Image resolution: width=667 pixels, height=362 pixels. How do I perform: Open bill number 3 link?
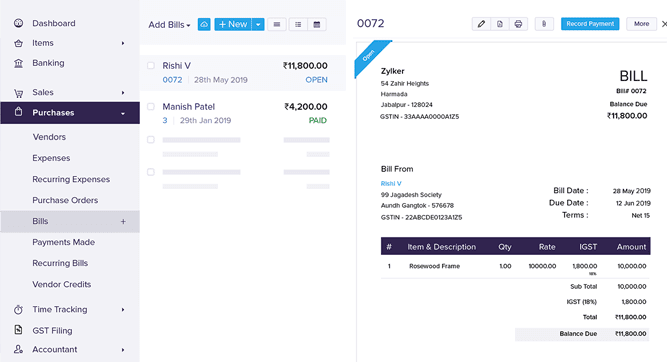165,120
